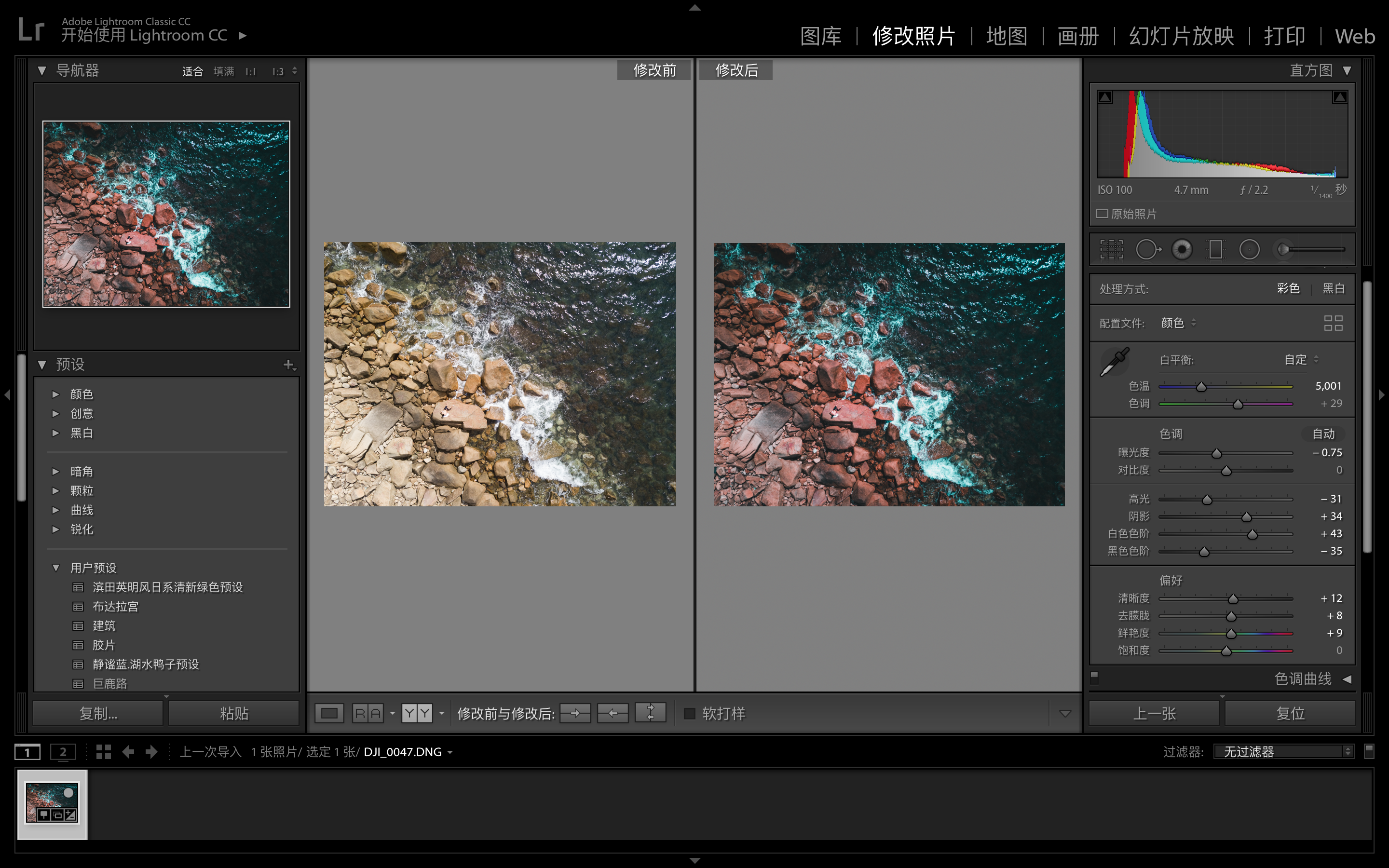Open Grid view from filmstrip icon
This screenshot has width=1389, height=868.
pyautogui.click(x=103, y=751)
